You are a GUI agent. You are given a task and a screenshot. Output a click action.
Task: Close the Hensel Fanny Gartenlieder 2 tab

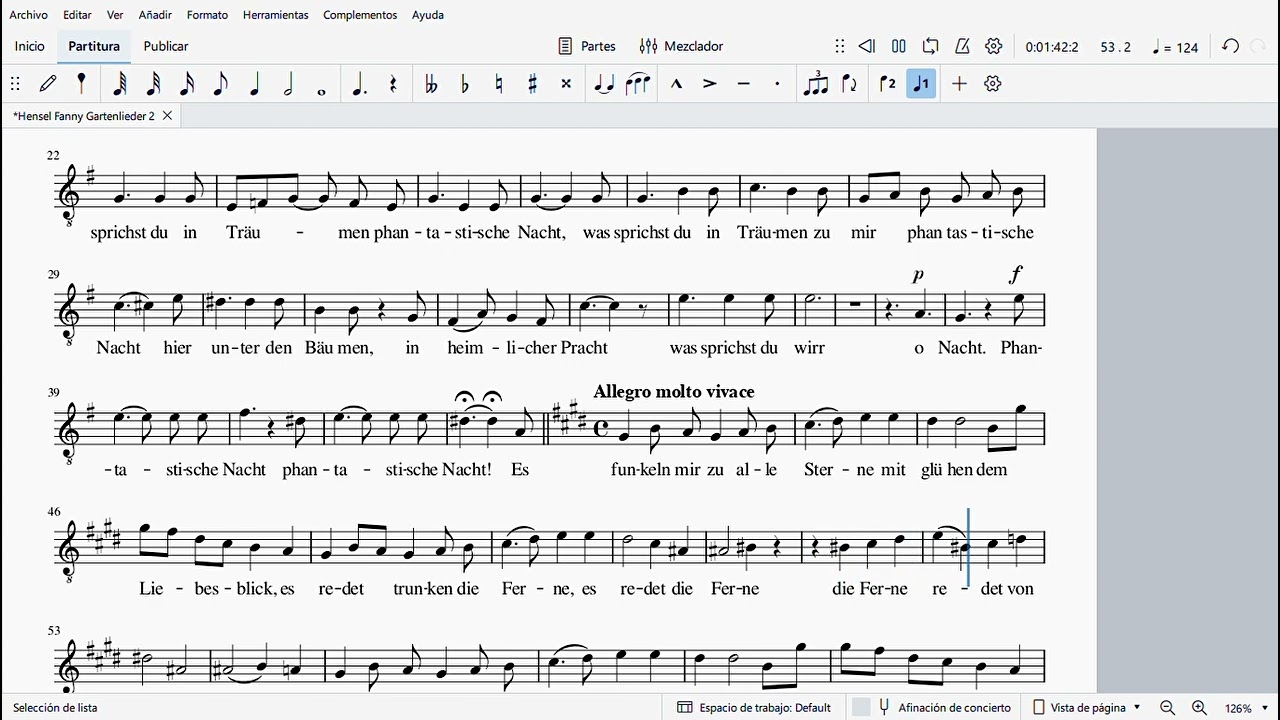click(167, 116)
